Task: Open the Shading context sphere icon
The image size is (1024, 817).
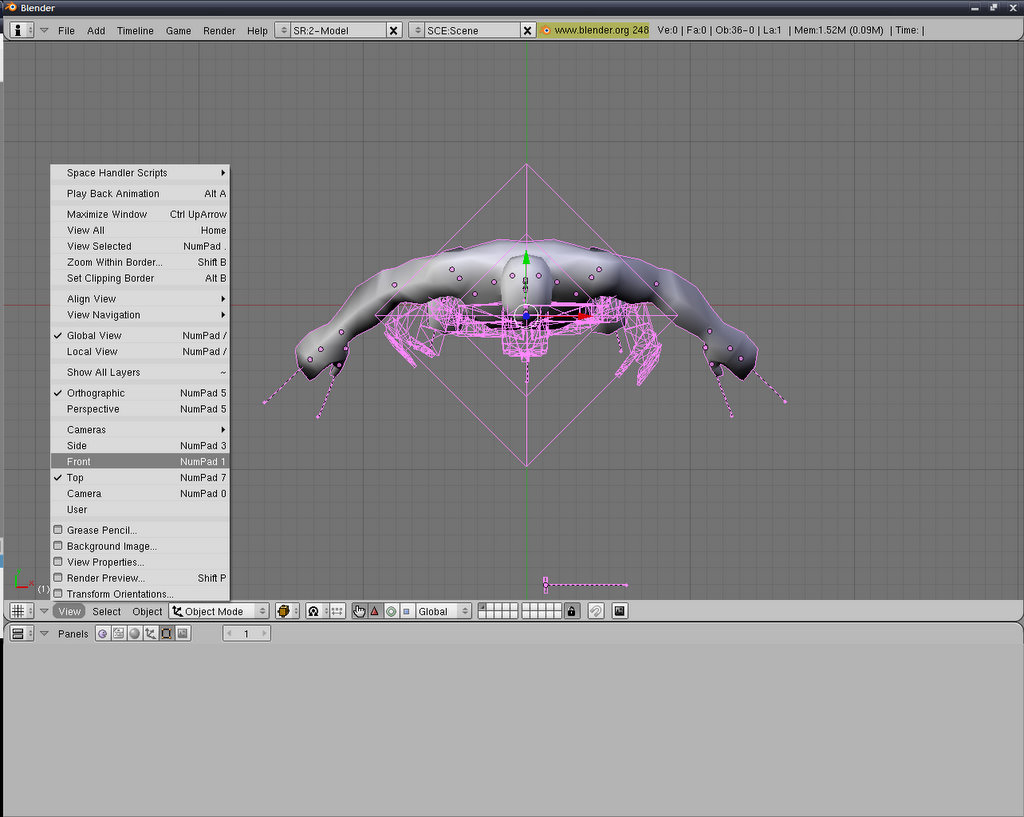Action: (x=134, y=634)
